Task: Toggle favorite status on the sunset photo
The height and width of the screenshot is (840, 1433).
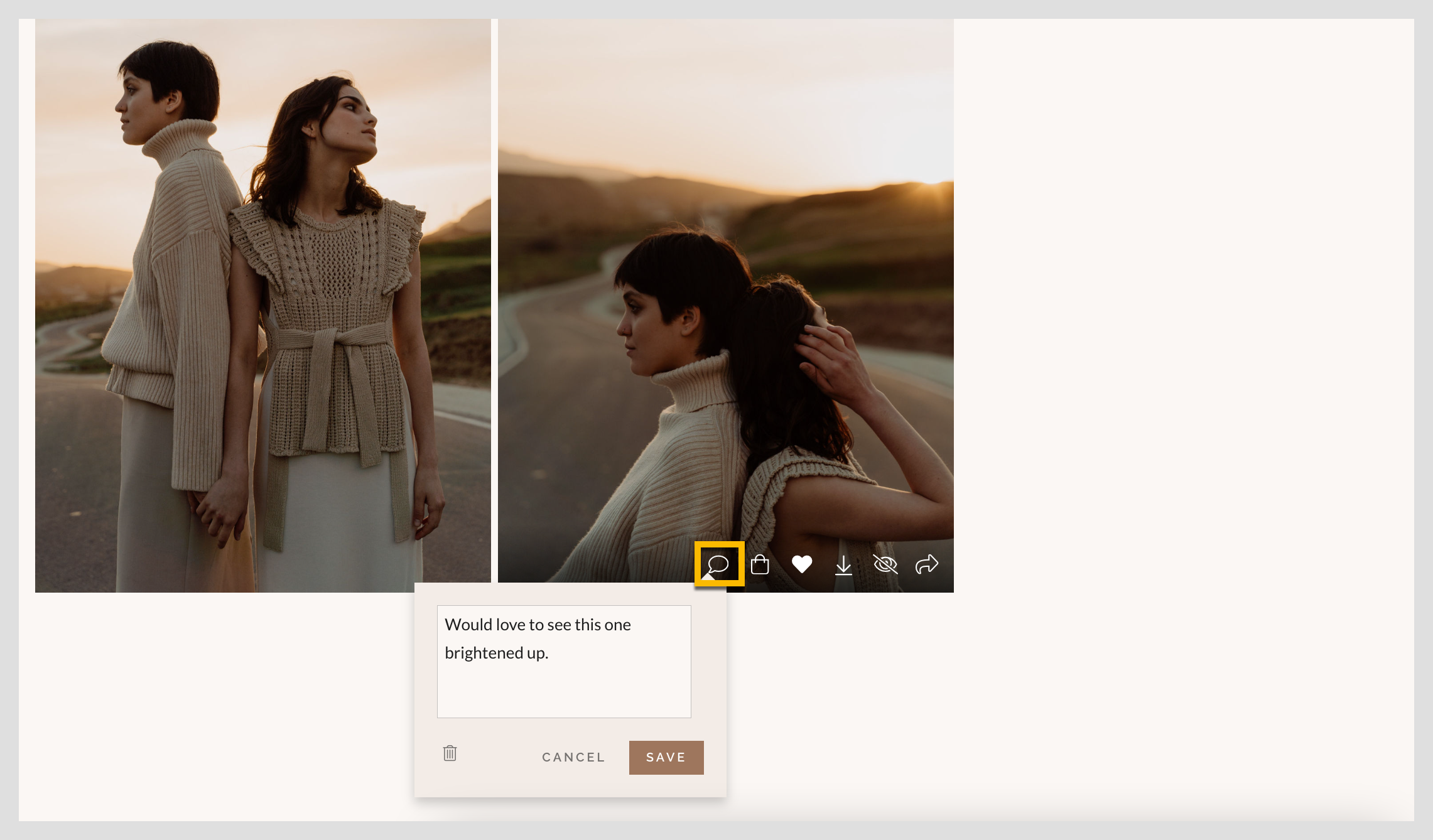Action: pos(802,564)
